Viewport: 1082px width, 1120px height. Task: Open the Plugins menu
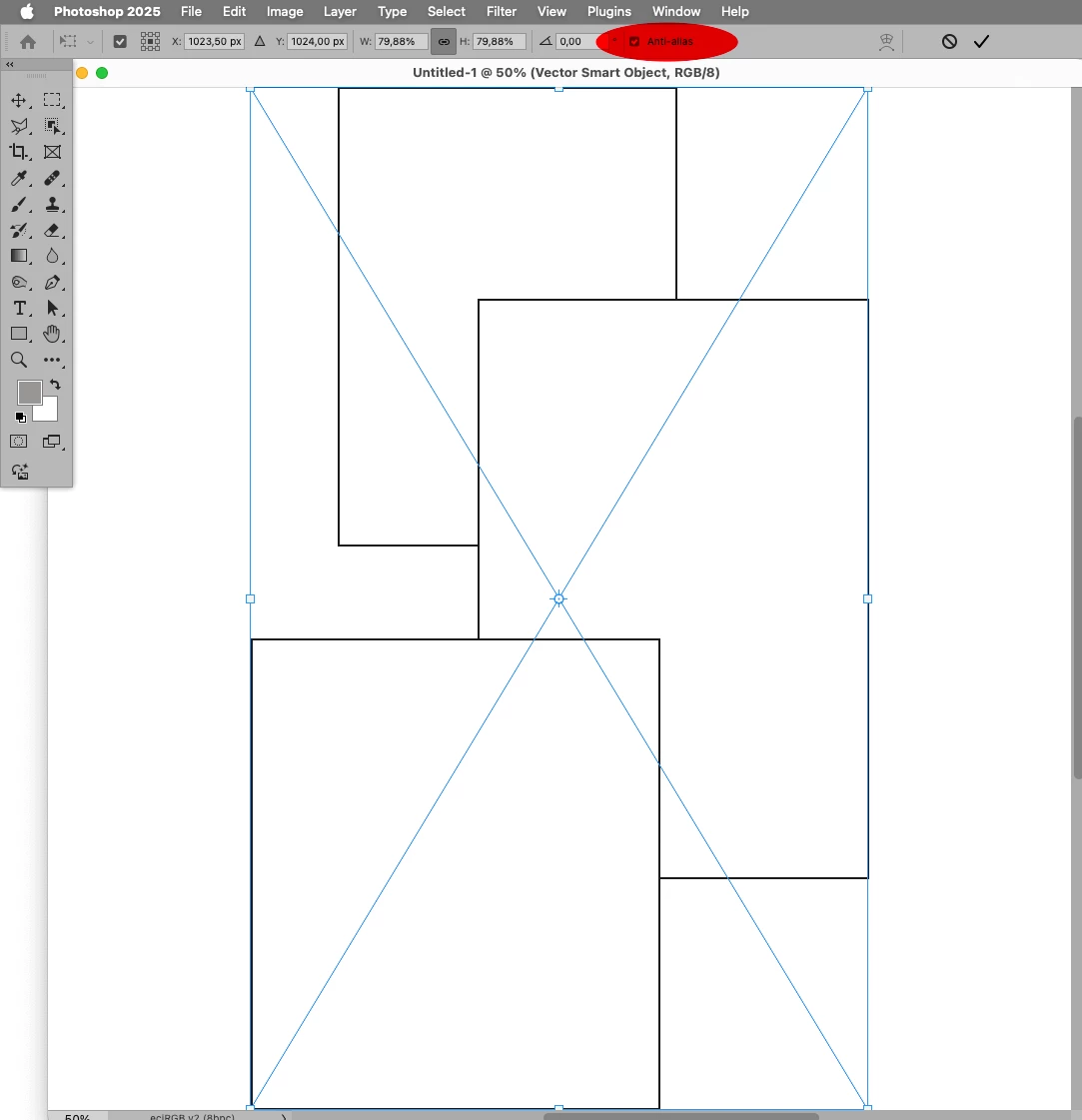609,11
